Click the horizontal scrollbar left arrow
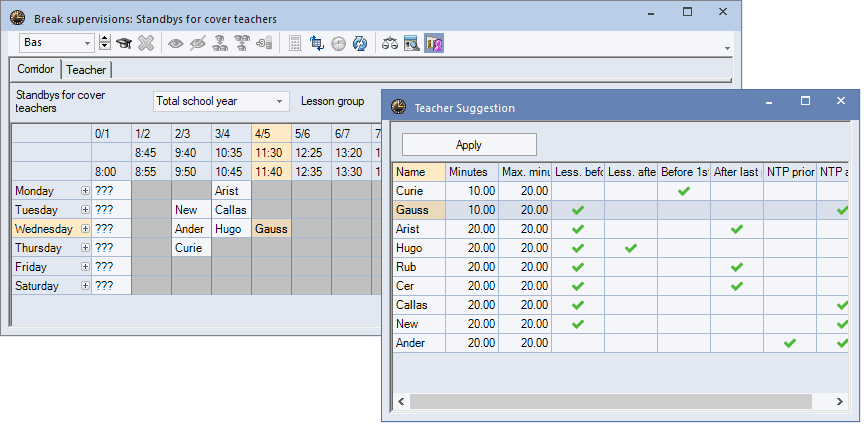The image size is (864, 428). pos(401,401)
